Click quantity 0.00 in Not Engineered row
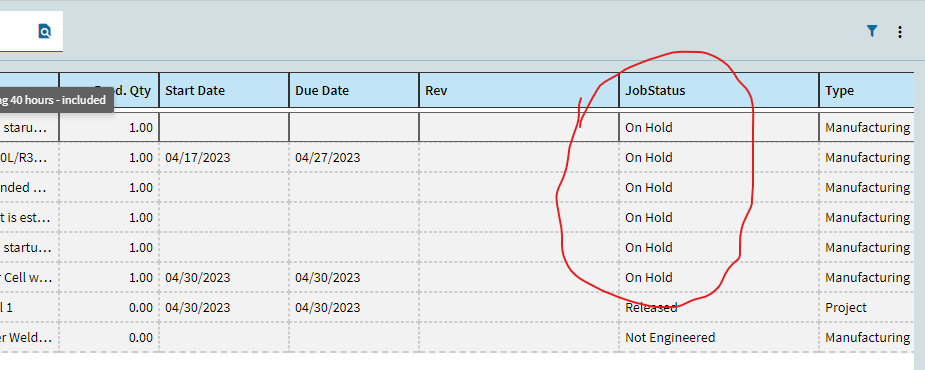Screen dimensions: 925x370 point(109,338)
